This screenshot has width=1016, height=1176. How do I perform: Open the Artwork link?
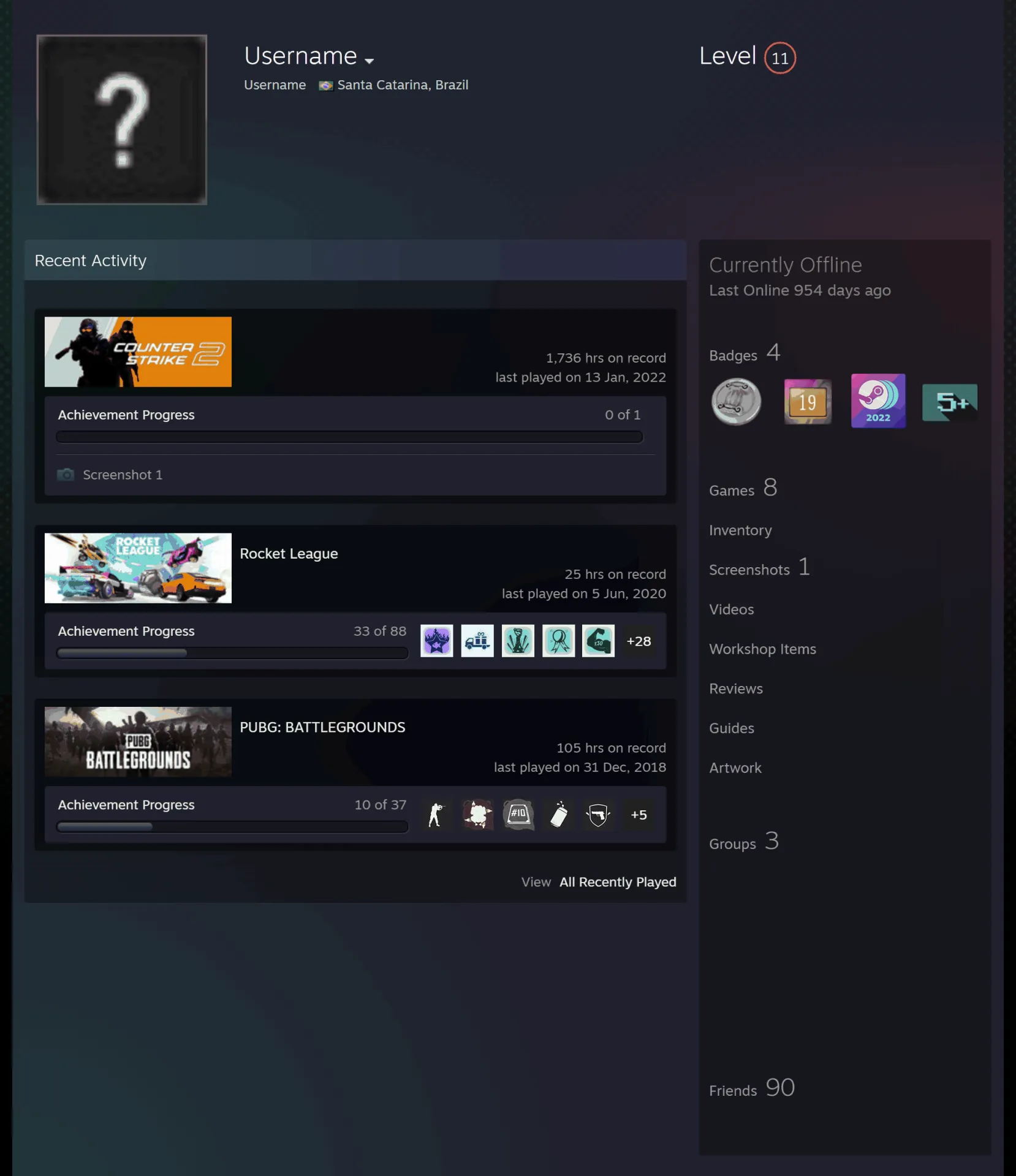coord(735,768)
